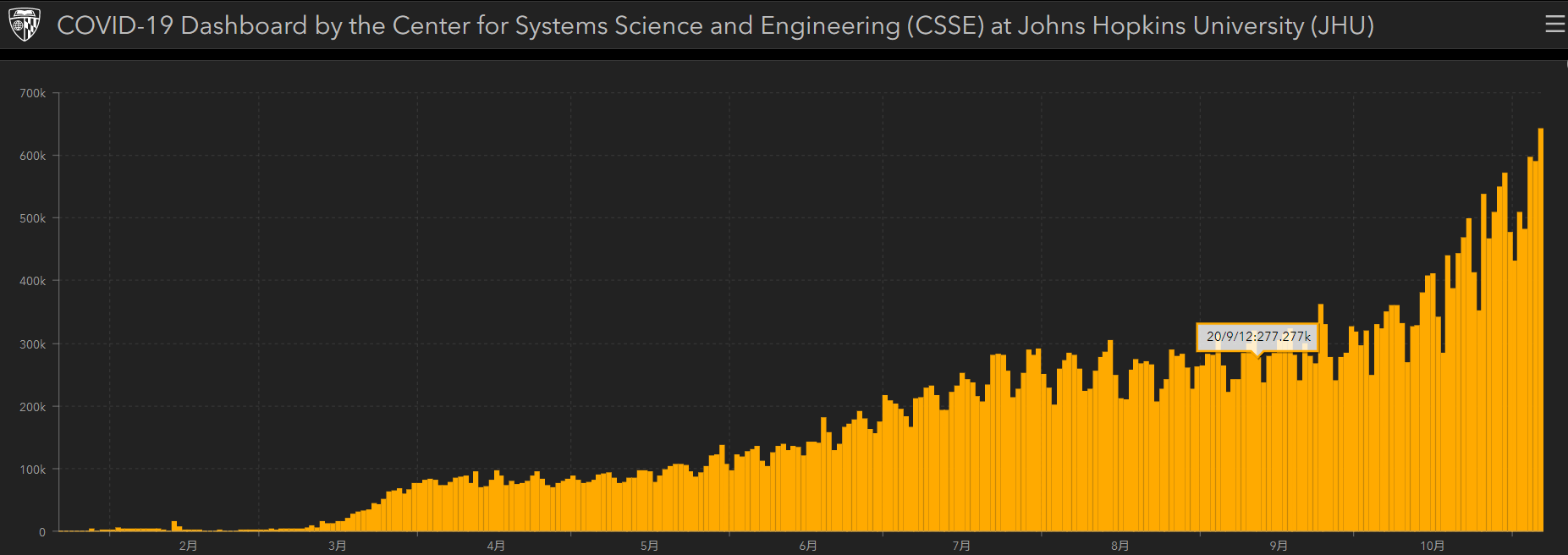Click the 10月 x-axis label
Screen dimensions: 1568x555
1432,546
